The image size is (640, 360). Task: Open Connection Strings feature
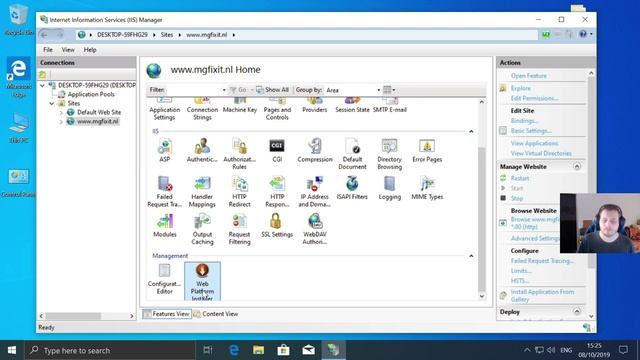coord(202,109)
